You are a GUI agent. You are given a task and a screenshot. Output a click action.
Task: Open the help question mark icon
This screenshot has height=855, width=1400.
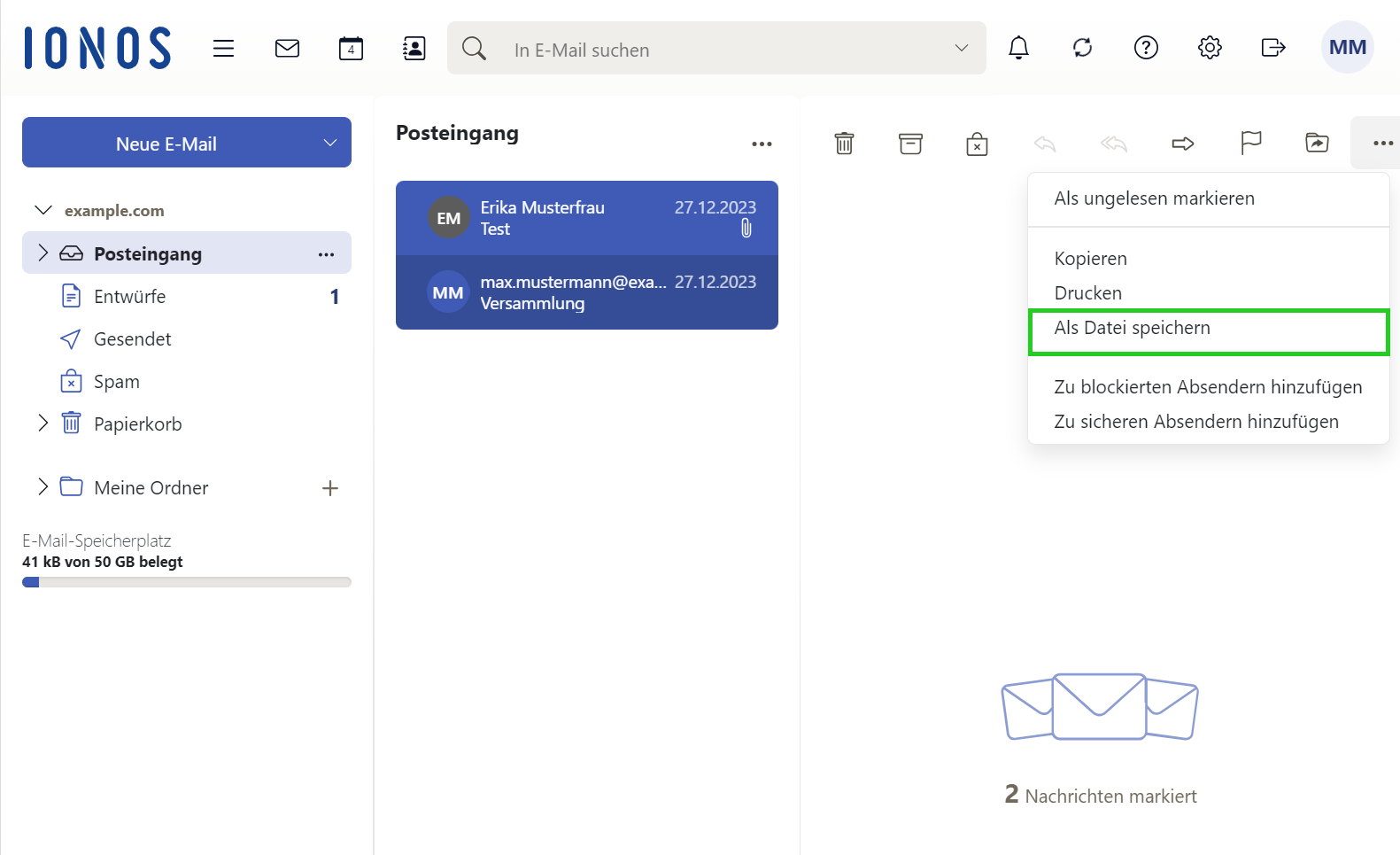tap(1147, 48)
